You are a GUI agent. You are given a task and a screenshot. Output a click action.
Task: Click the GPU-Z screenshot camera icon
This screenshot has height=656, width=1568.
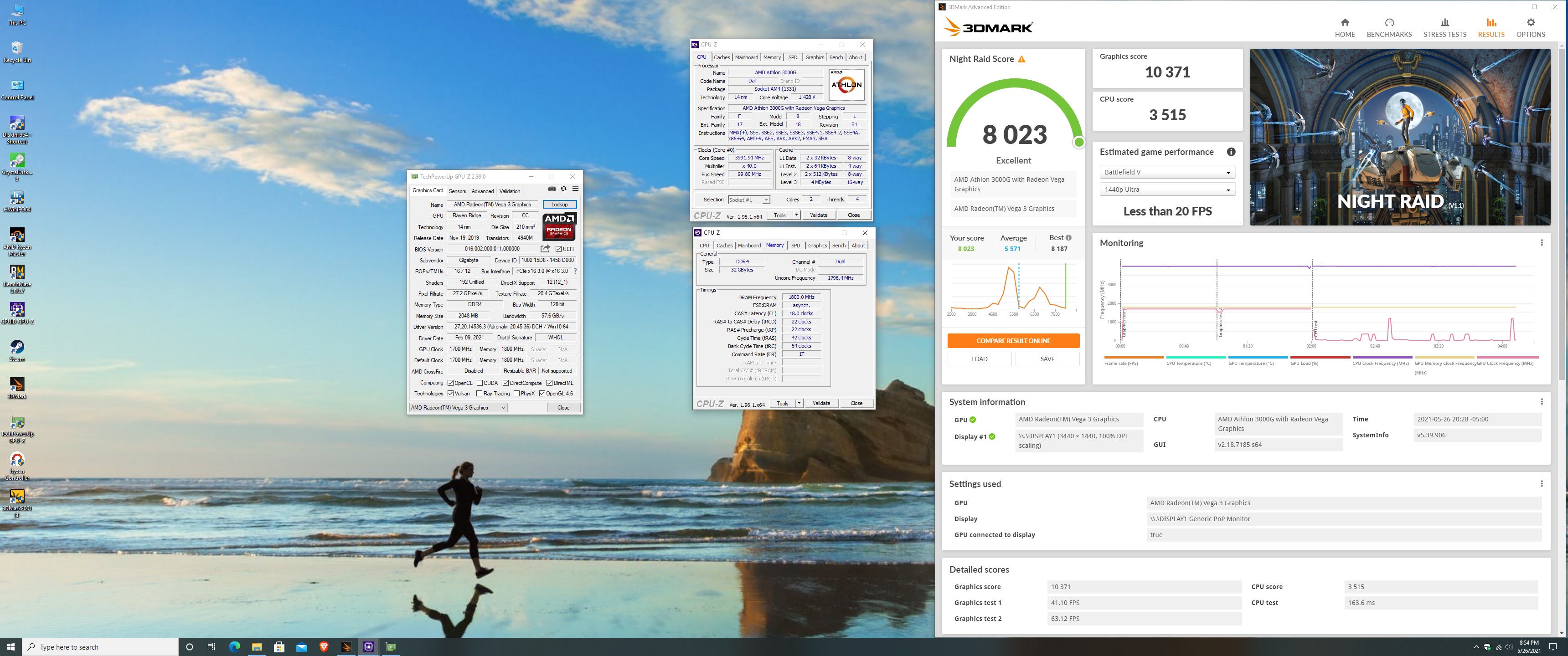552,189
